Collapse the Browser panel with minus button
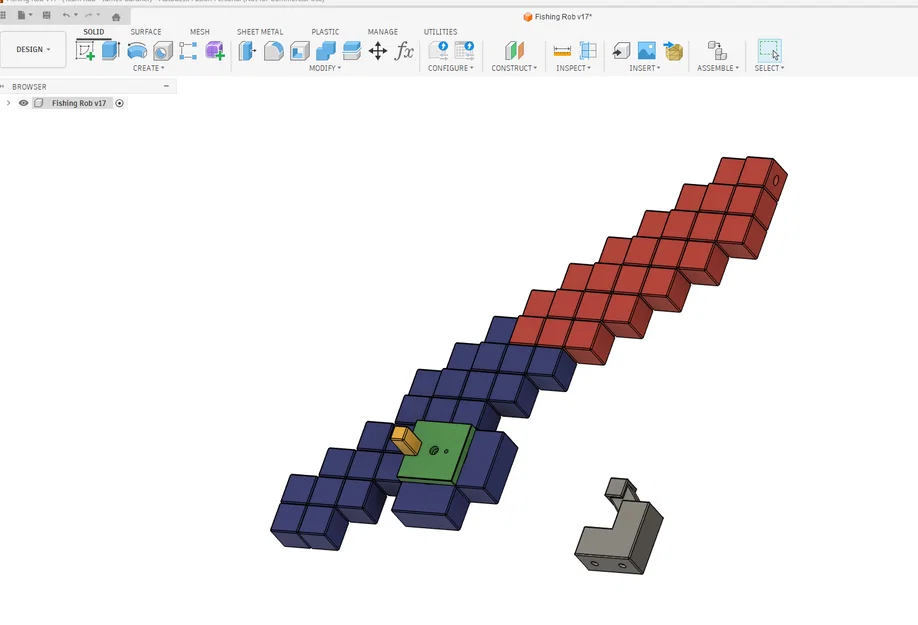This screenshot has width=918, height=625. click(166, 86)
